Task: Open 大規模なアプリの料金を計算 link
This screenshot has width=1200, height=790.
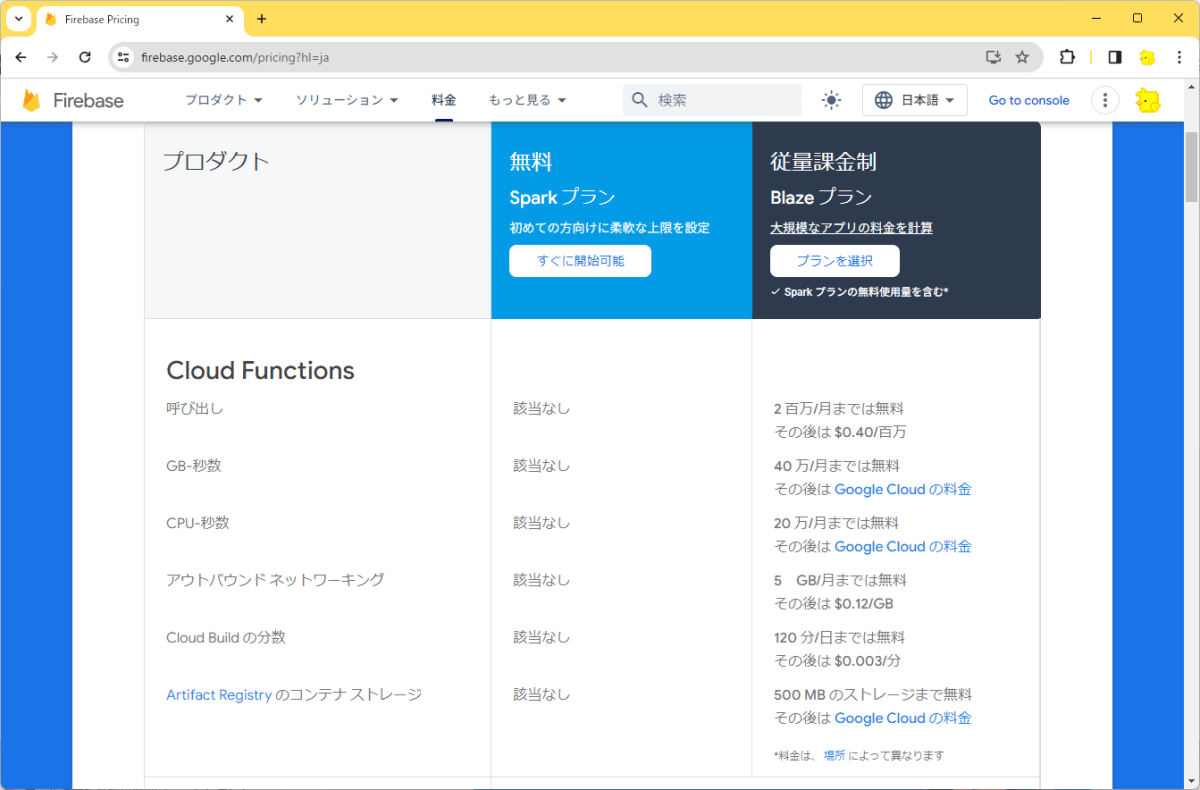Action: [x=851, y=228]
